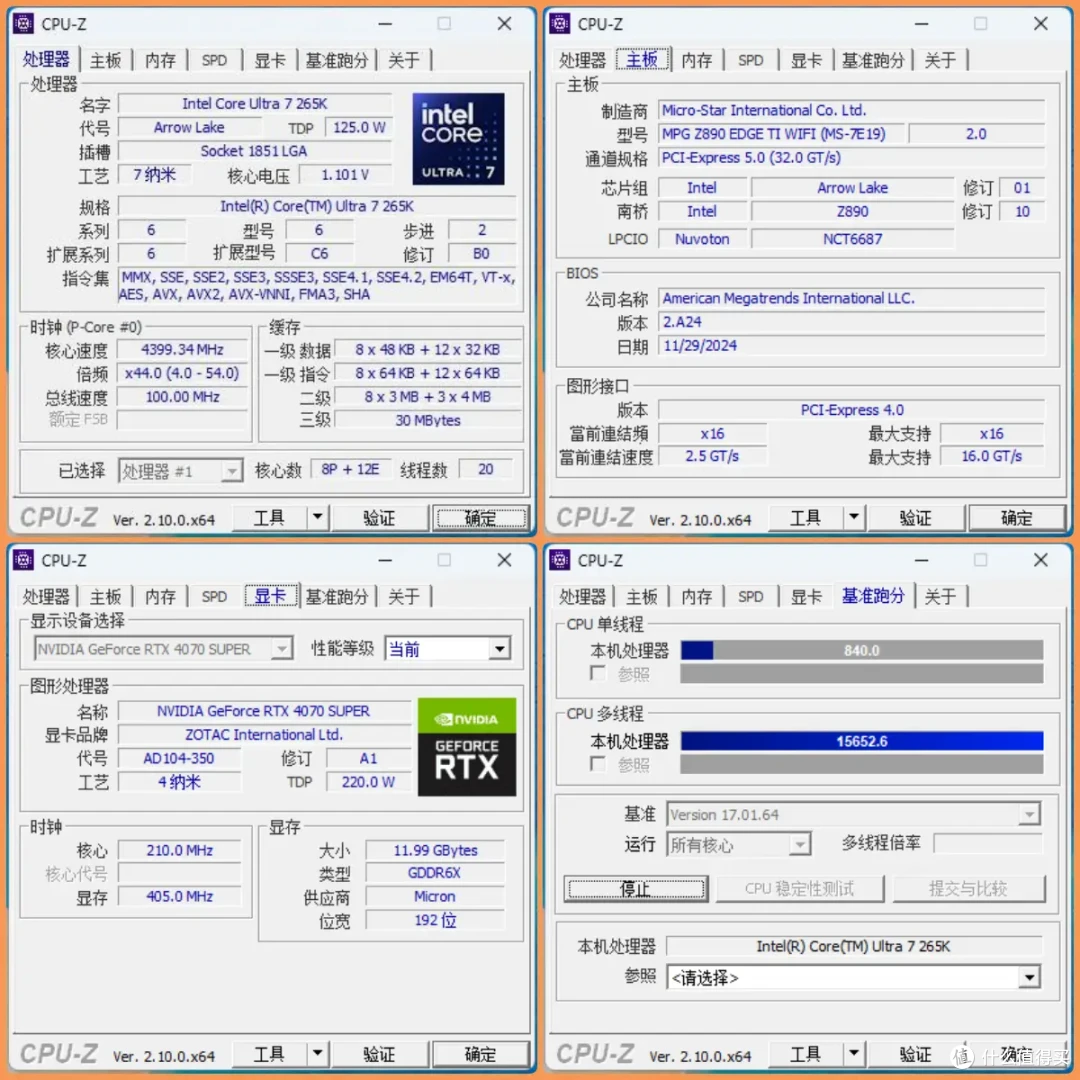
Task: Click CPU 稳定性测试 button
Action: click(800, 889)
